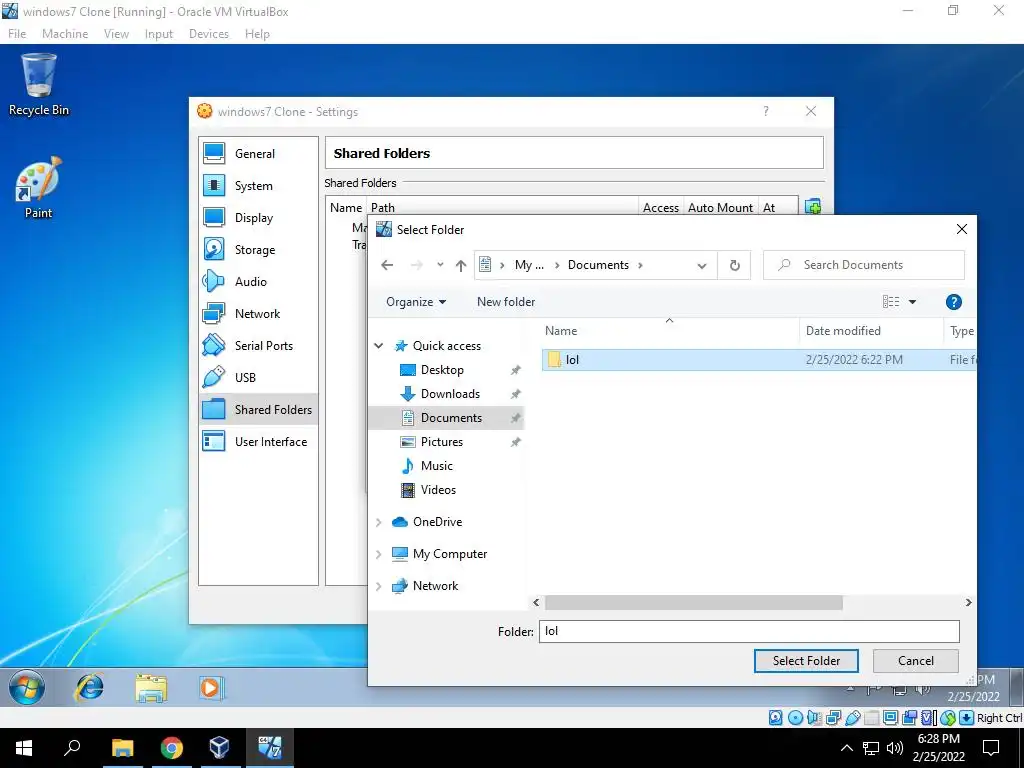Screen dimensions: 1024x768
Task: Click the keyboard capture status indicator
Action: 967,718
